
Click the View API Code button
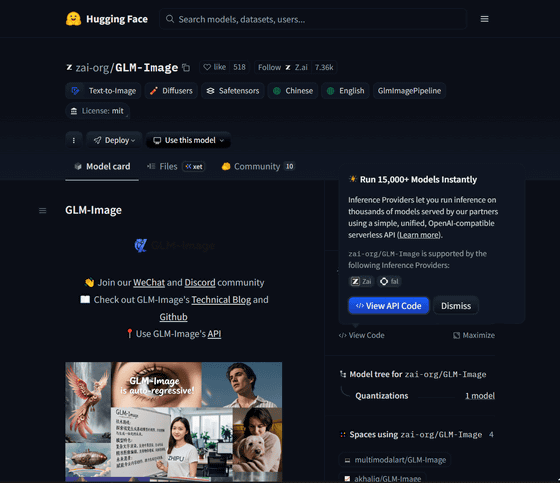pyautogui.click(x=389, y=306)
